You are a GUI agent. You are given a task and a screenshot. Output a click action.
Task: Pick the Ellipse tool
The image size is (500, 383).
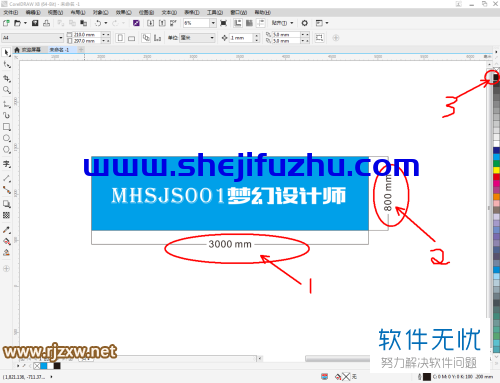6,138
